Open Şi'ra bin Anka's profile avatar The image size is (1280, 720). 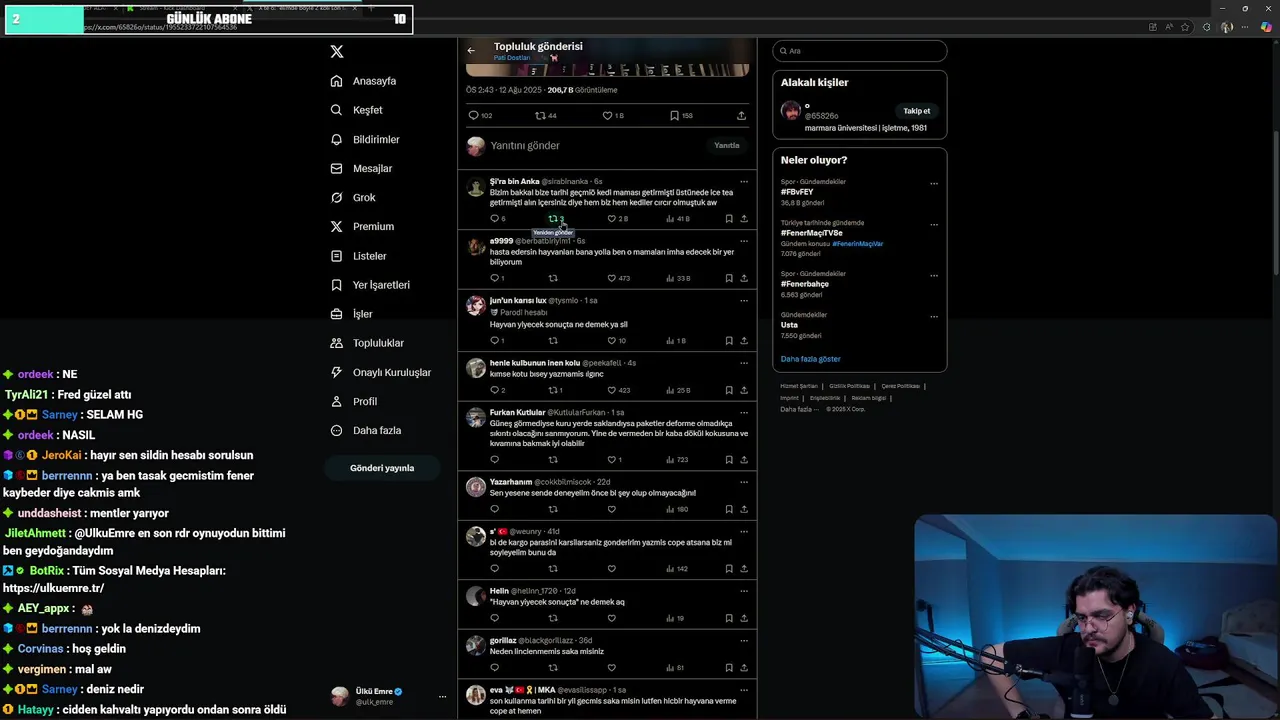click(x=476, y=188)
